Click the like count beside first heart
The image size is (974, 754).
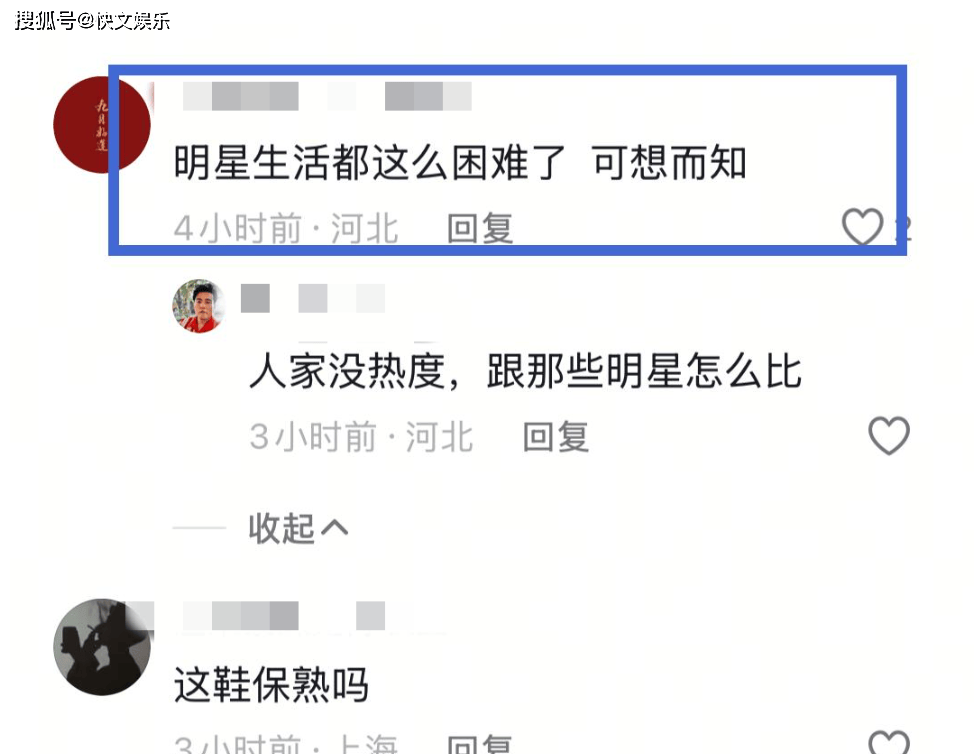pyautogui.click(x=904, y=229)
